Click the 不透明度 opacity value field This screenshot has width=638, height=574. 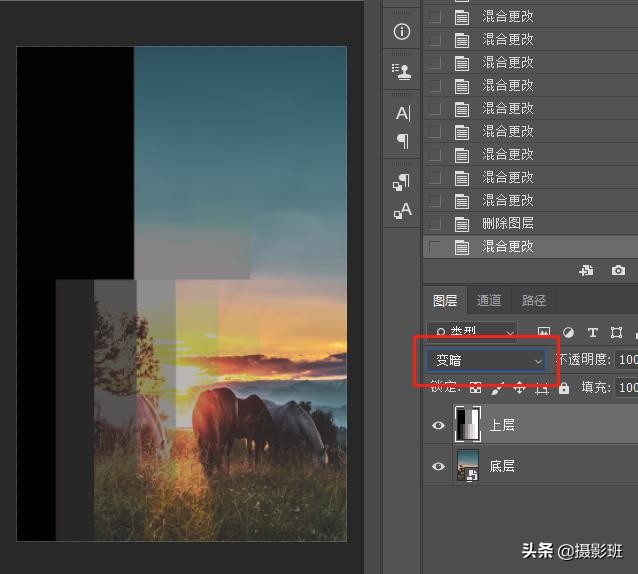(627, 360)
